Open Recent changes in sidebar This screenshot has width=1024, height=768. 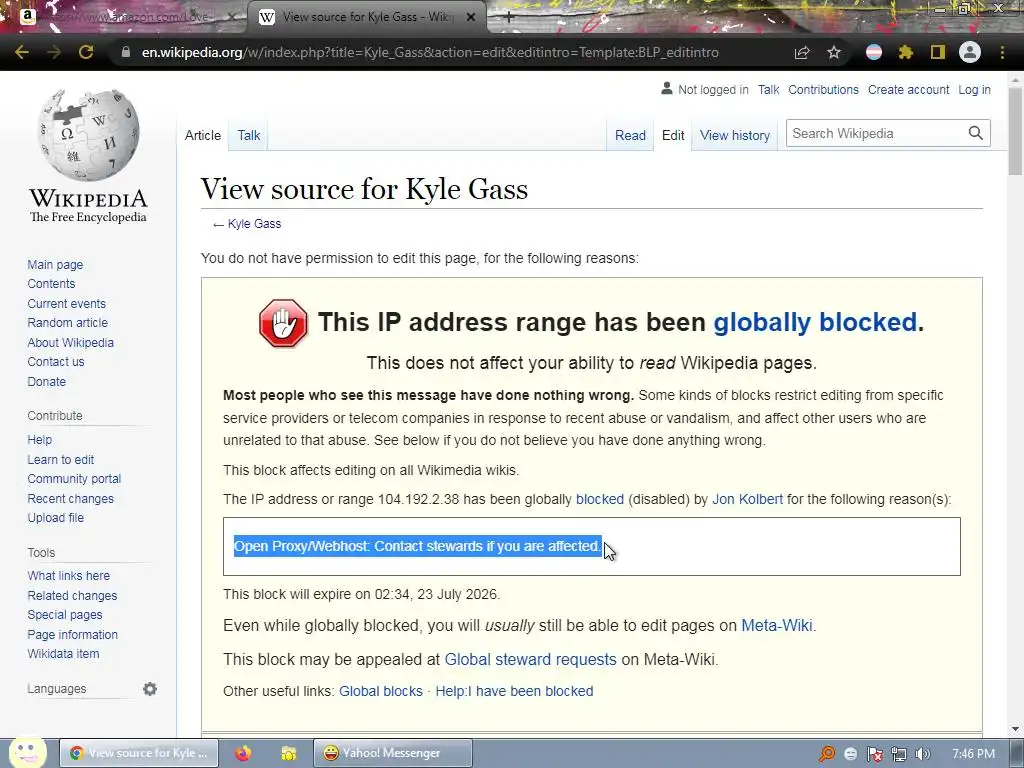point(70,498)
